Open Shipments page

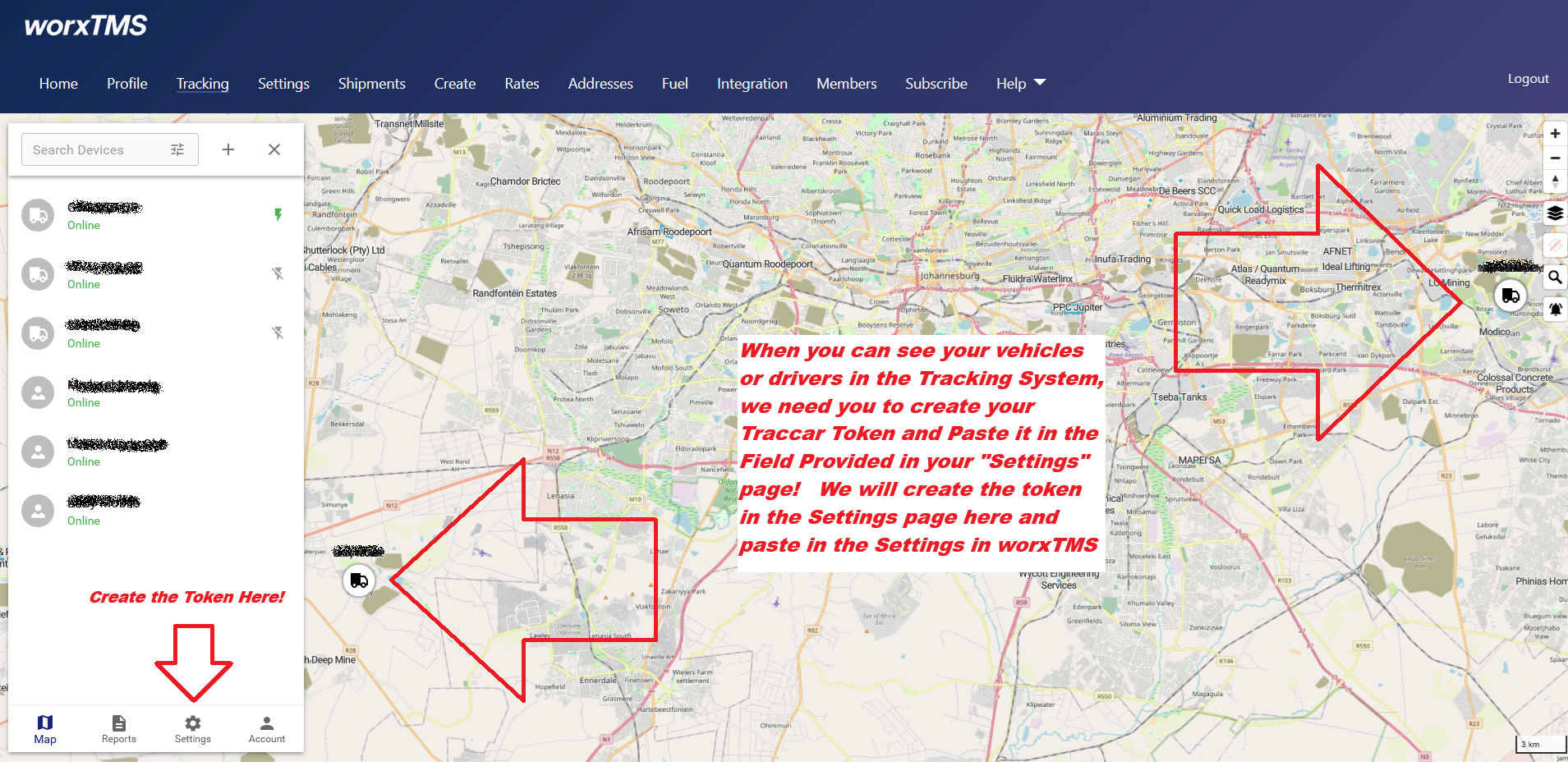pos(372,84)
